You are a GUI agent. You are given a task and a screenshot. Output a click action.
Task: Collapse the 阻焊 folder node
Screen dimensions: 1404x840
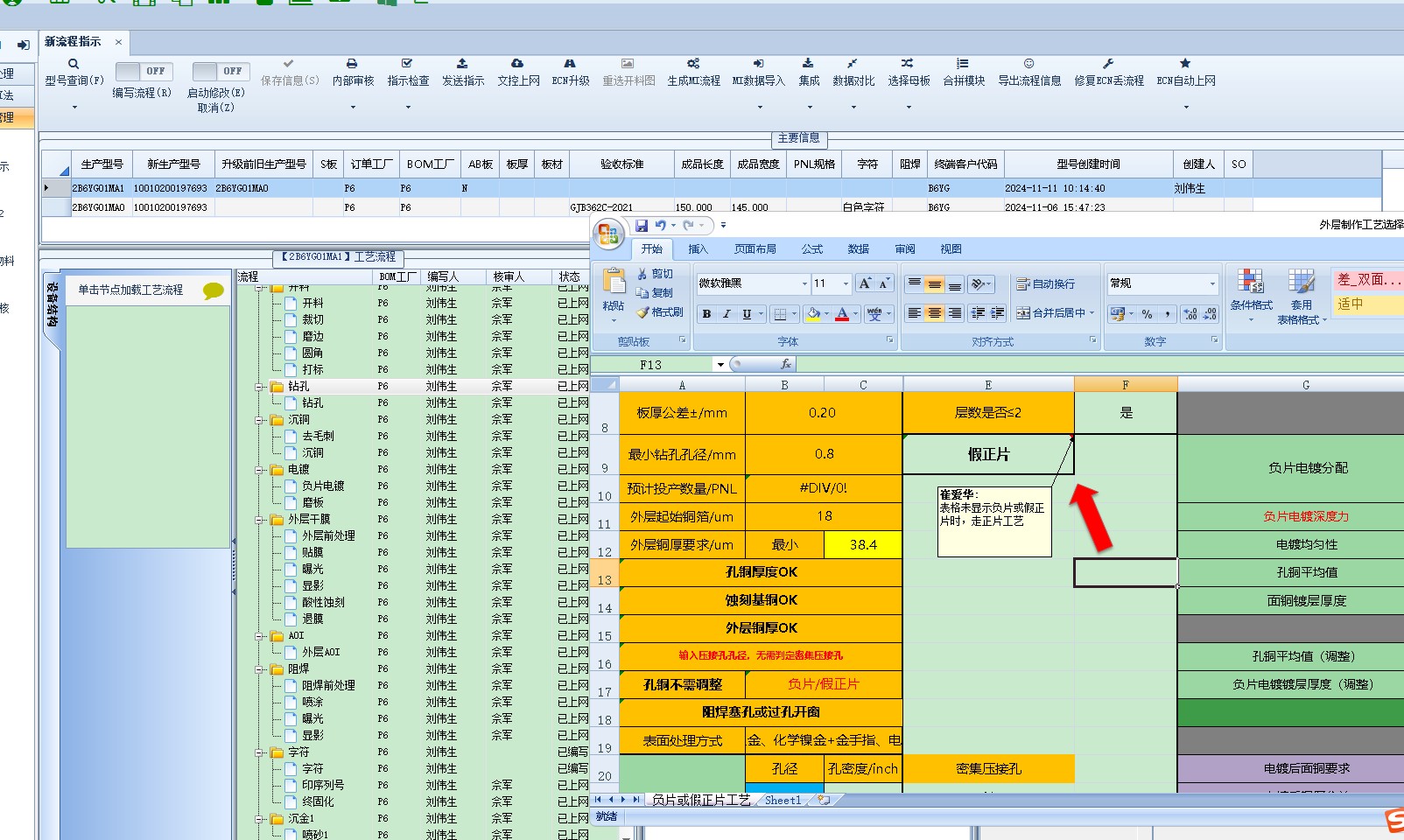(x=260, y=669)
